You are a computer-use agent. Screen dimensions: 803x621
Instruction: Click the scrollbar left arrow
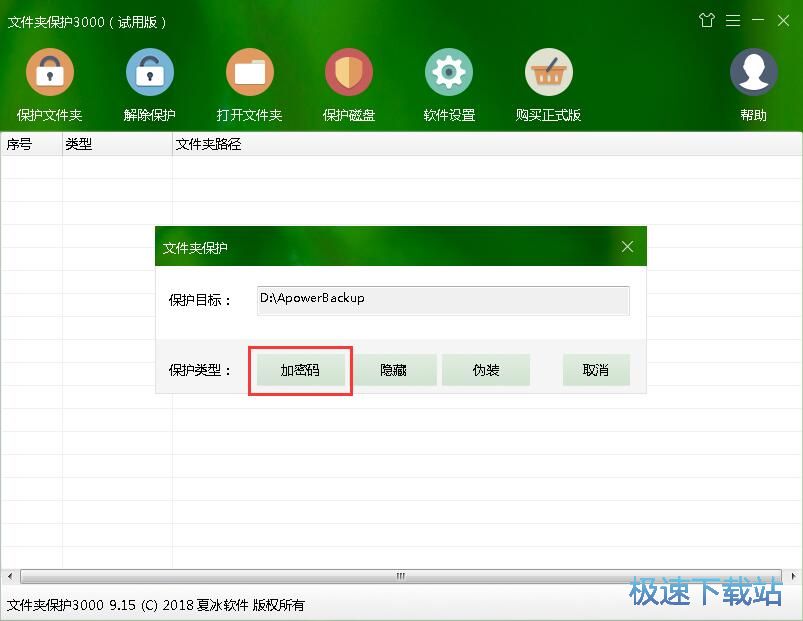coord(10,576)
